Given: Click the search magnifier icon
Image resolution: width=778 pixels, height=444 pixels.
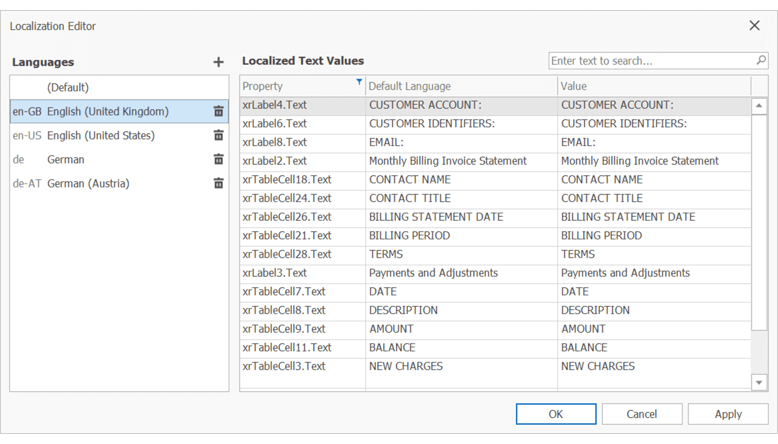Looking at the screenshot, I should click(x=761, y=61).
